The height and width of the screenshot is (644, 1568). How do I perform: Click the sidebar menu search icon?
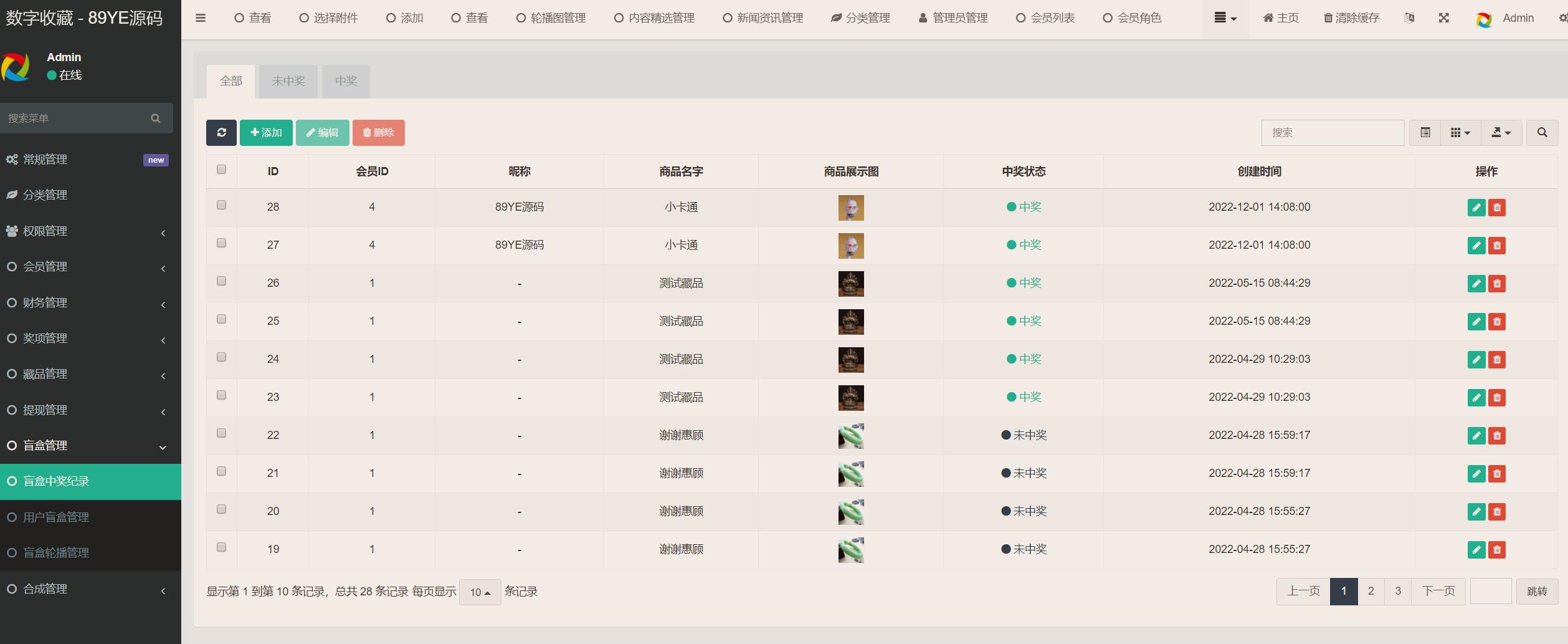[156, 118]
